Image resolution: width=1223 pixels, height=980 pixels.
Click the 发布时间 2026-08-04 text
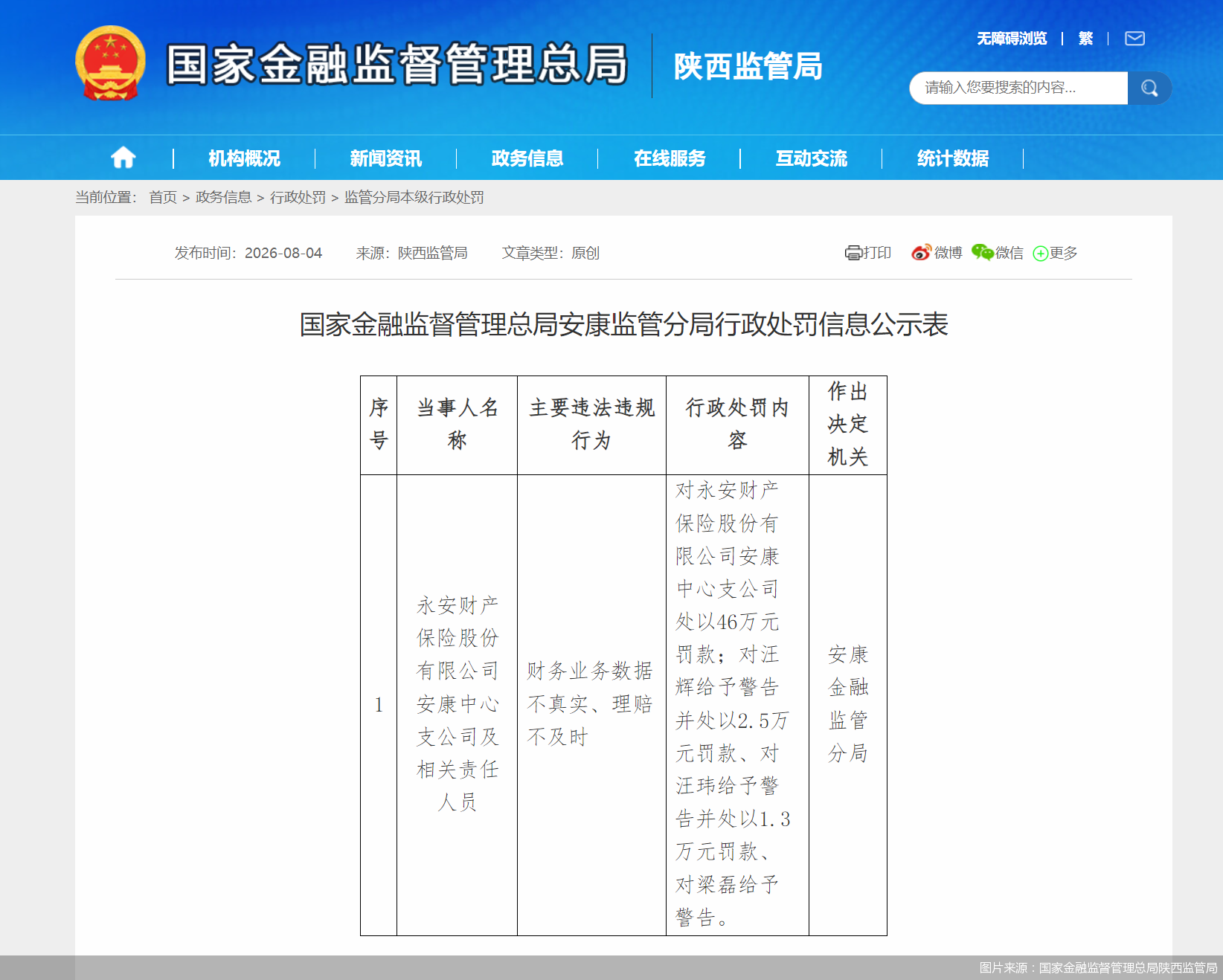click(x=248, y=253)
